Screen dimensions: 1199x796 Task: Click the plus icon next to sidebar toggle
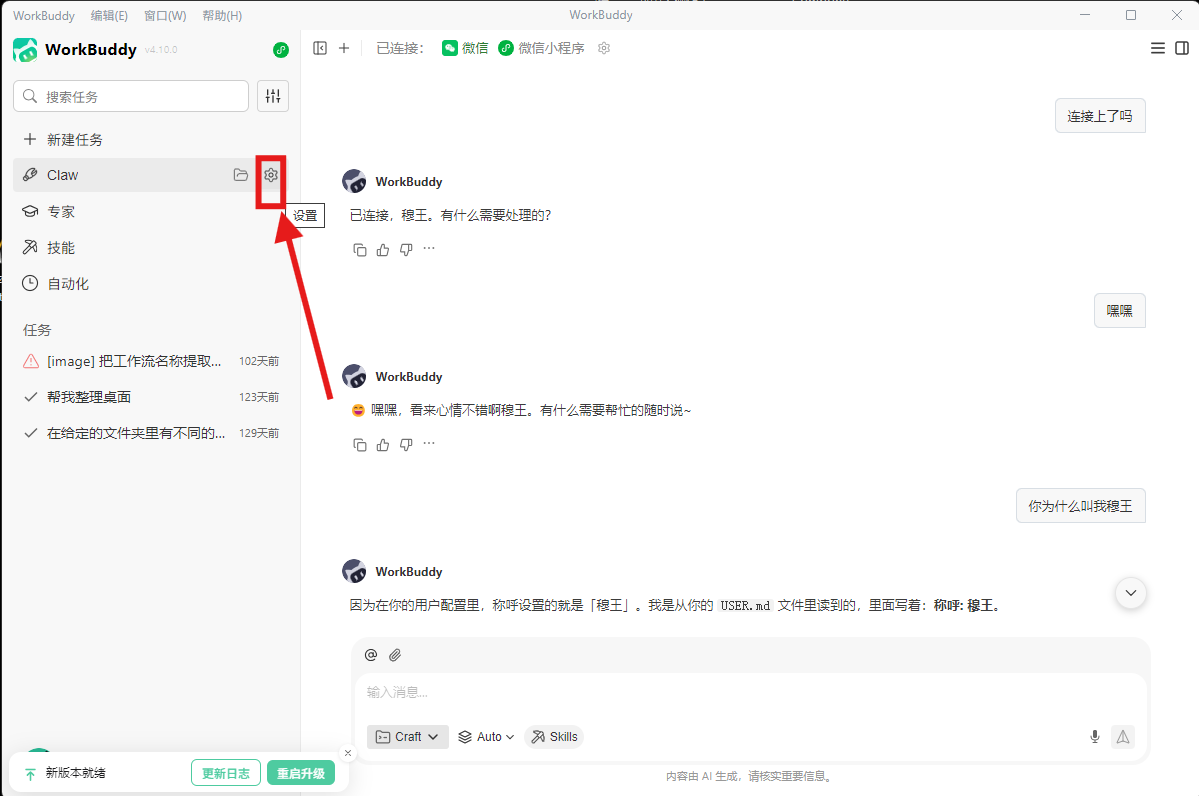344,48
